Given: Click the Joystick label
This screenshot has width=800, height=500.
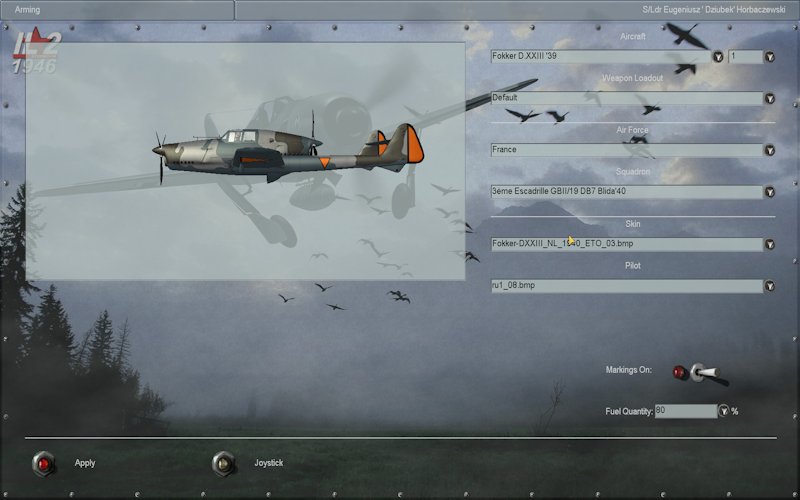Looking at the screenshot, I should pos(268,463).
